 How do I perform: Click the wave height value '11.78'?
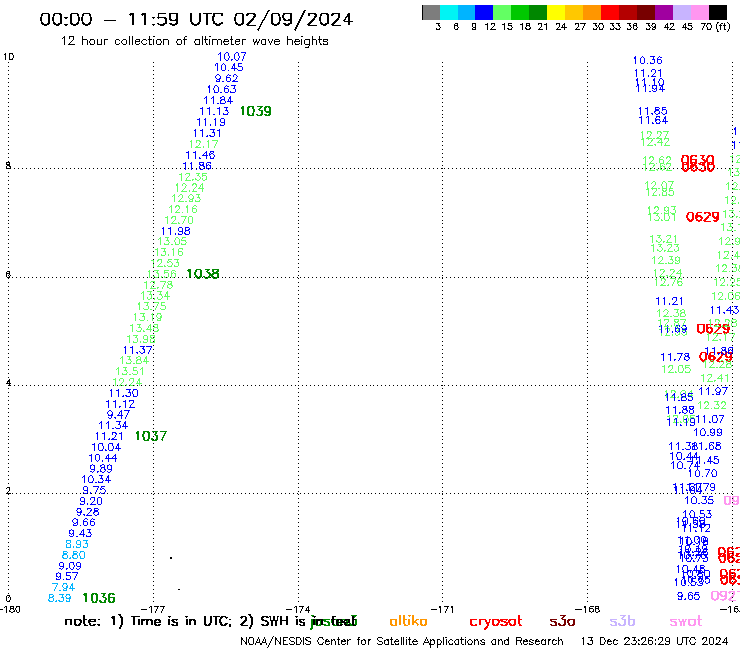coord(675,357)
